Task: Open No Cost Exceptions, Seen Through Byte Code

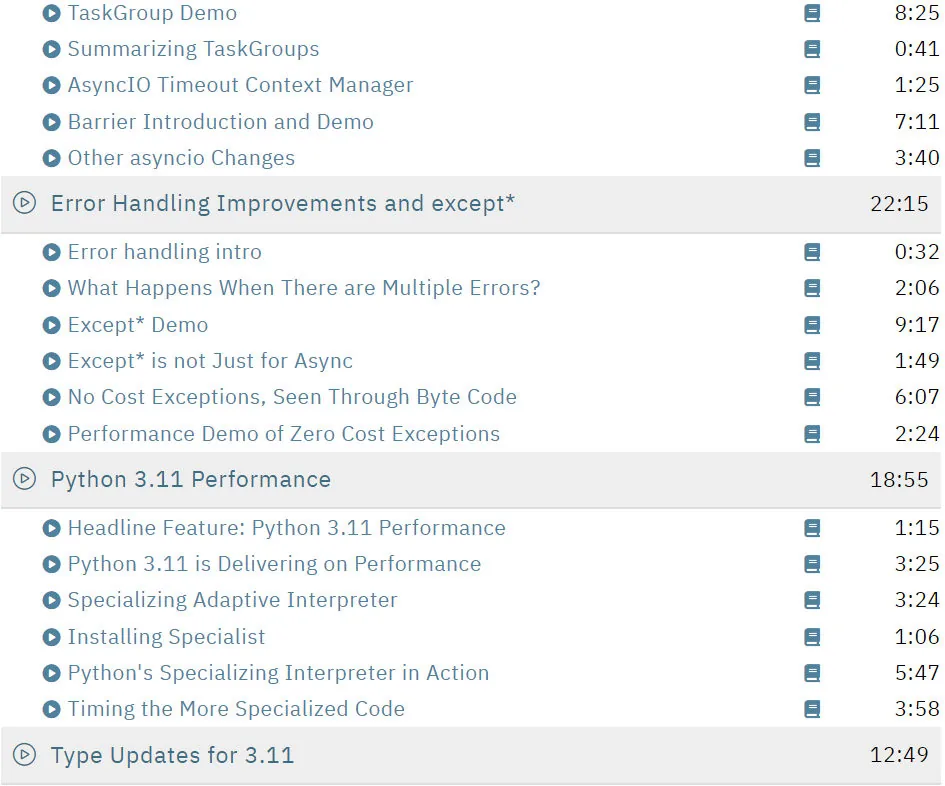Action: point(292,397)
